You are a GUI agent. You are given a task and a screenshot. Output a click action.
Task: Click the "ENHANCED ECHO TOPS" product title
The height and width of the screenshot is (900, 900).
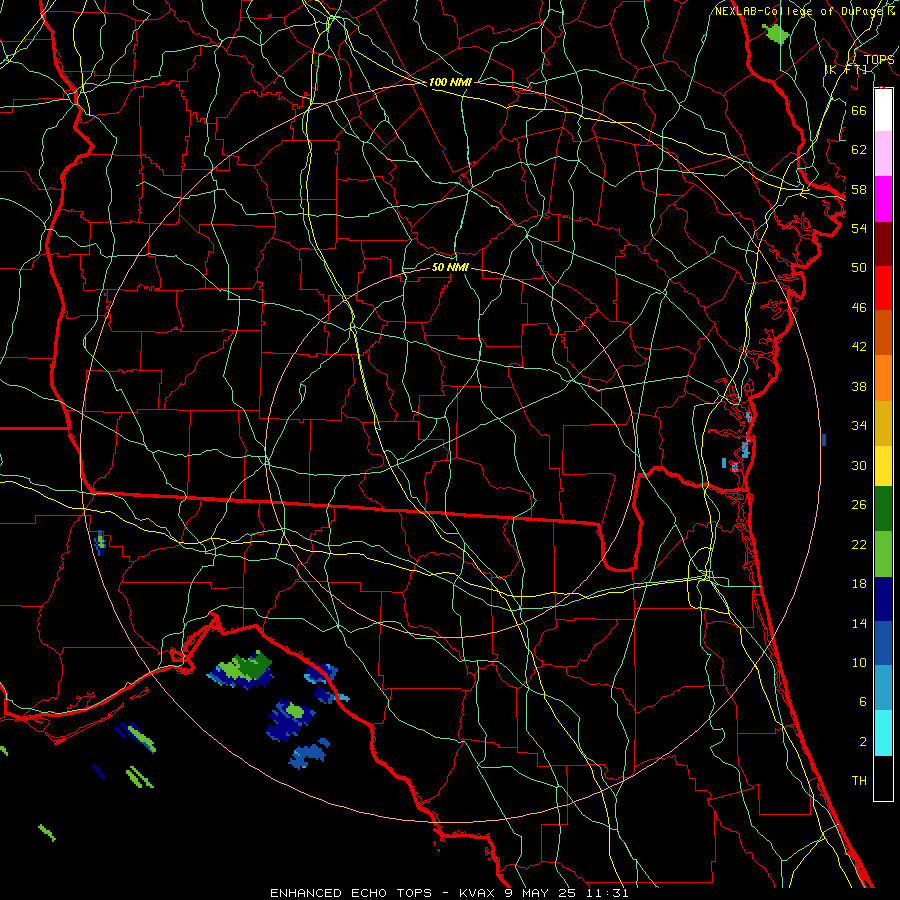tap(351, 893)
